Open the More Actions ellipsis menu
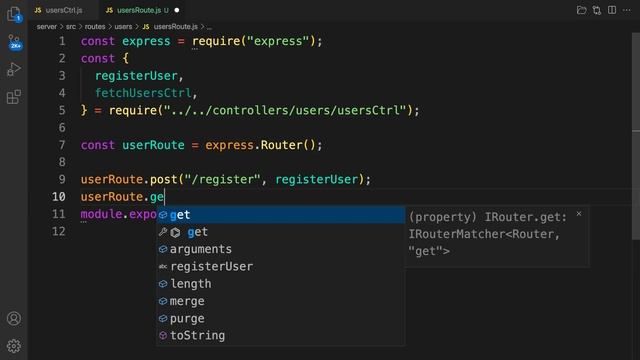The height and width of the screenshot is (360, 640). point(627,10)
